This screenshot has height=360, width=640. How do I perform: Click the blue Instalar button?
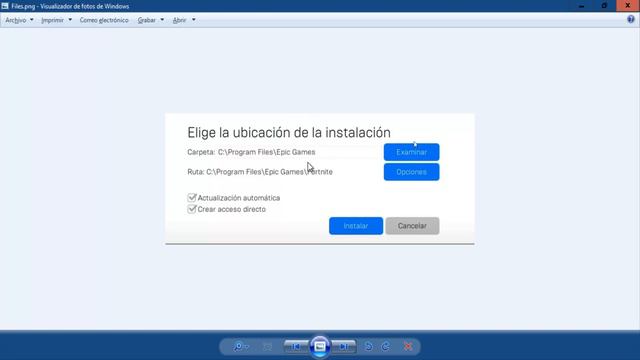356,226
